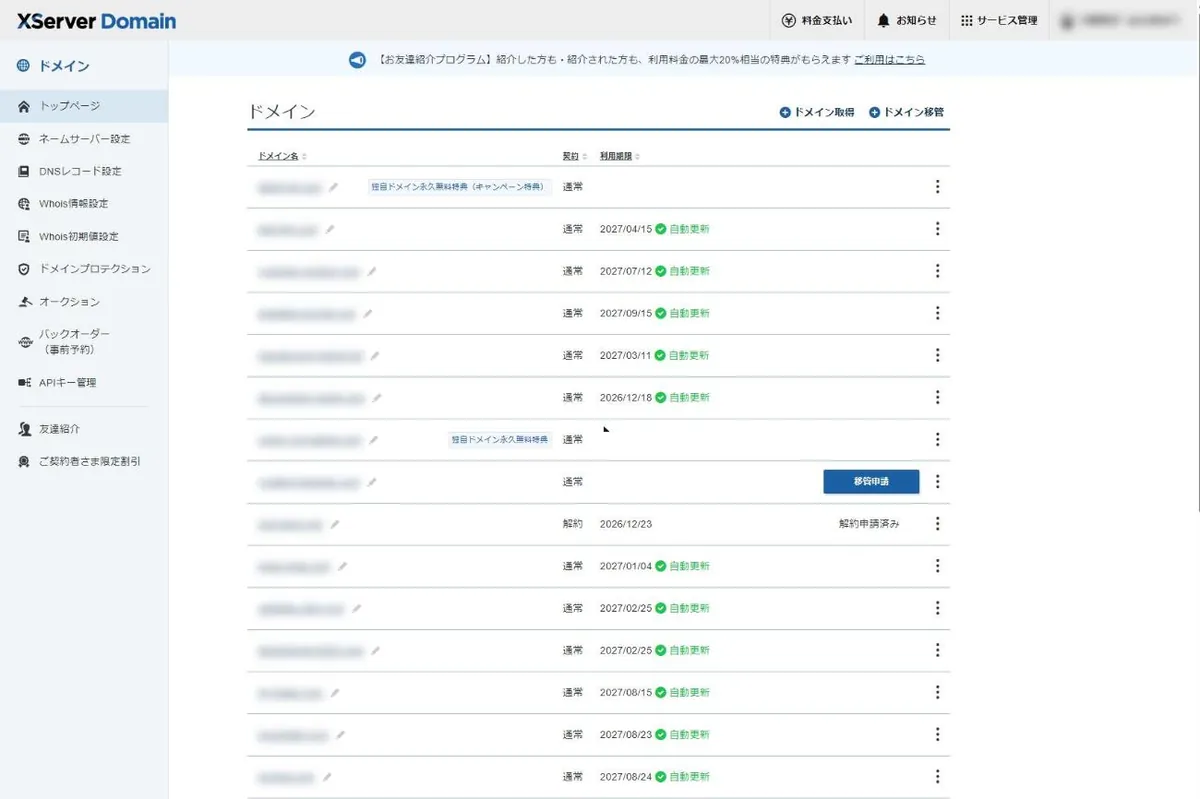The height and width of the screenshot is (799, 1200).
Task: Open Whois初期値設定 in the sidebar
Action: 84,237
